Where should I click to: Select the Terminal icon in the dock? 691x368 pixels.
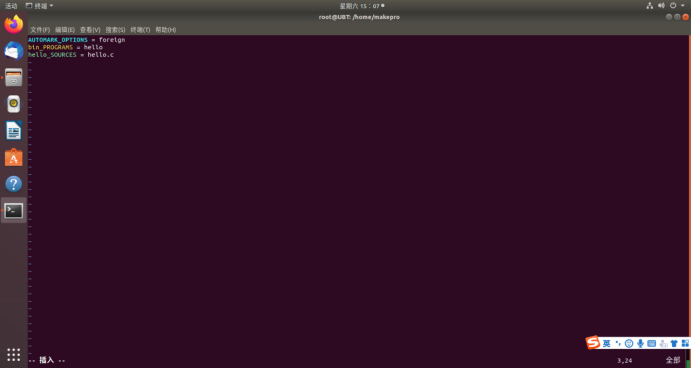pyautogui.click(x=14, y=211)
